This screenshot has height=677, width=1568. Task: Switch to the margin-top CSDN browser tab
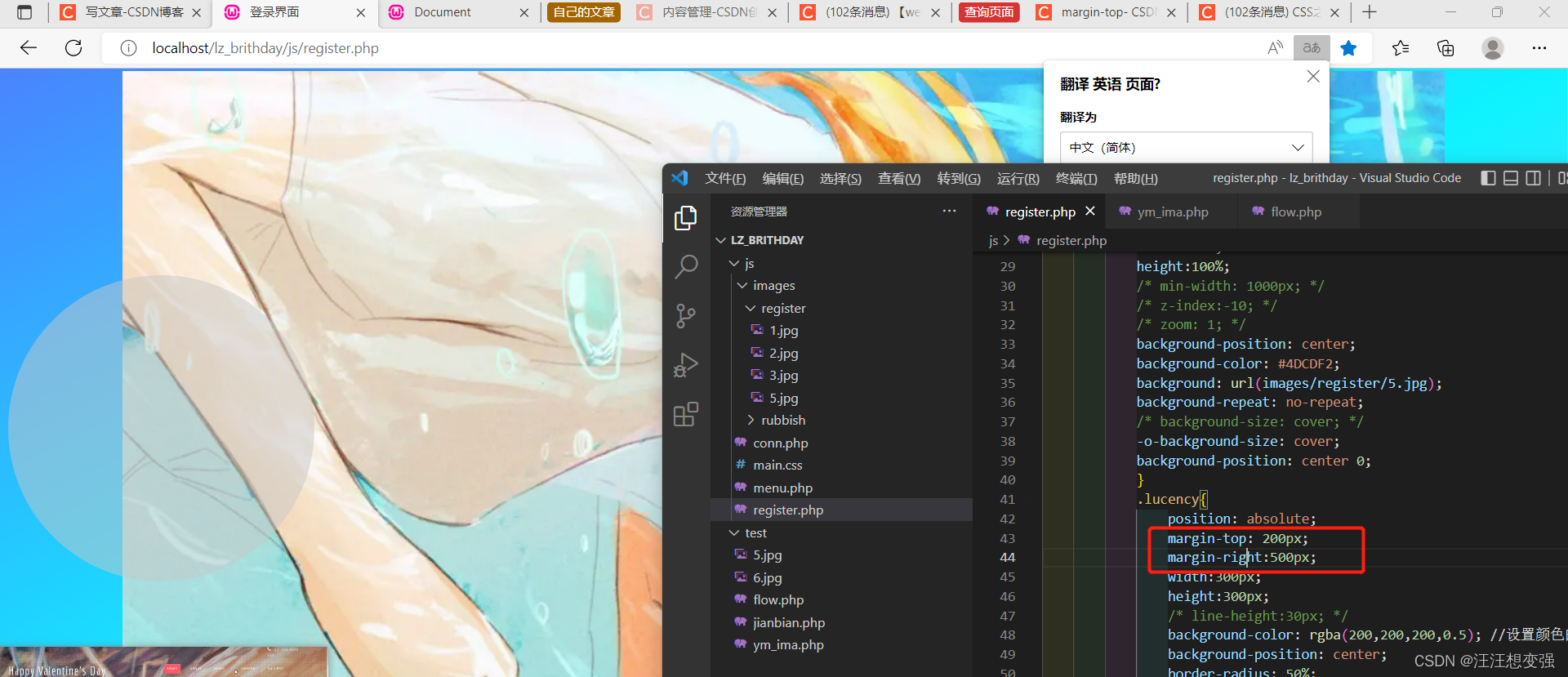tap(1107, 12)
